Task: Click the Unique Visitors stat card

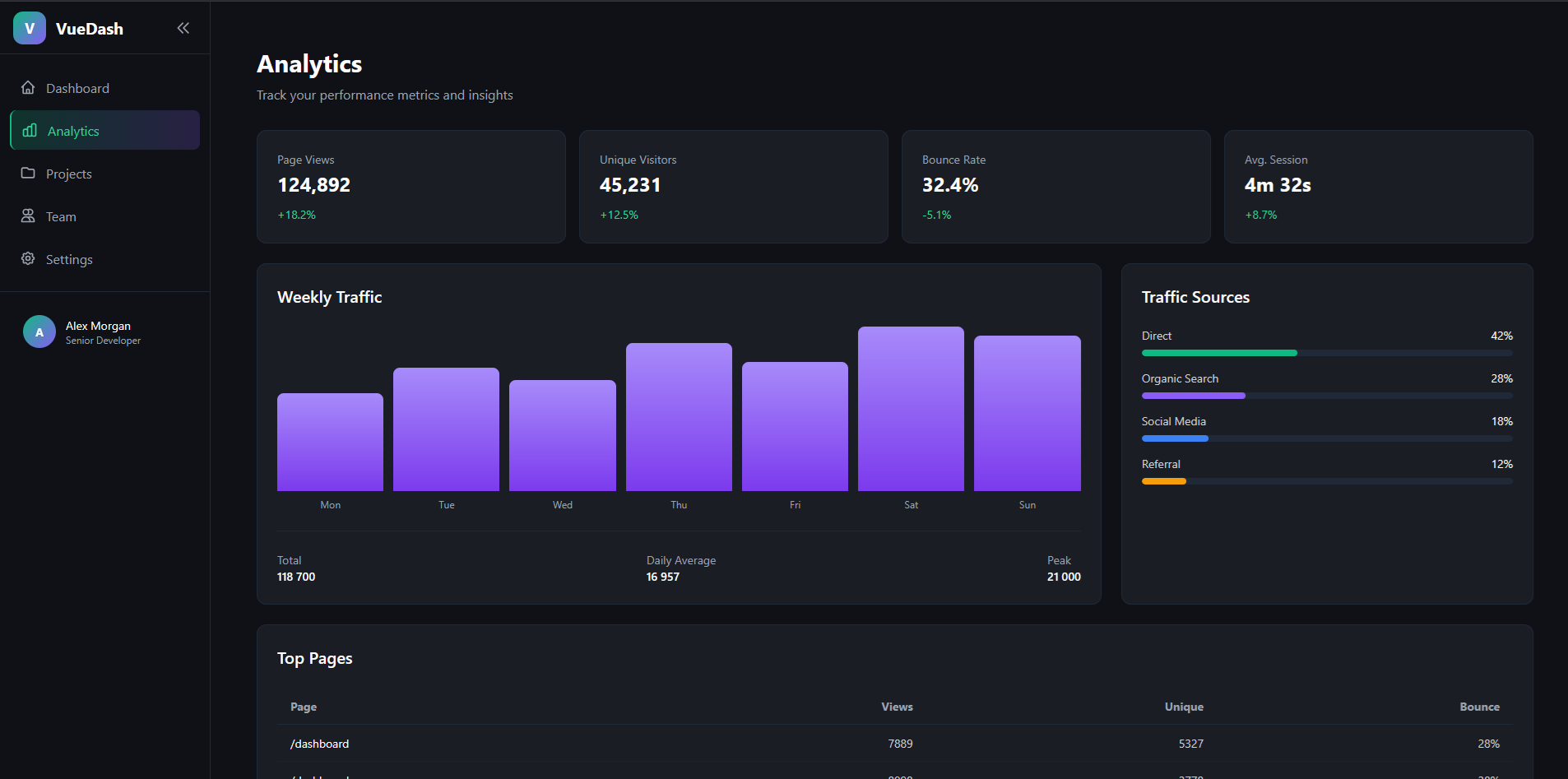Action: [x=734, y=187]
